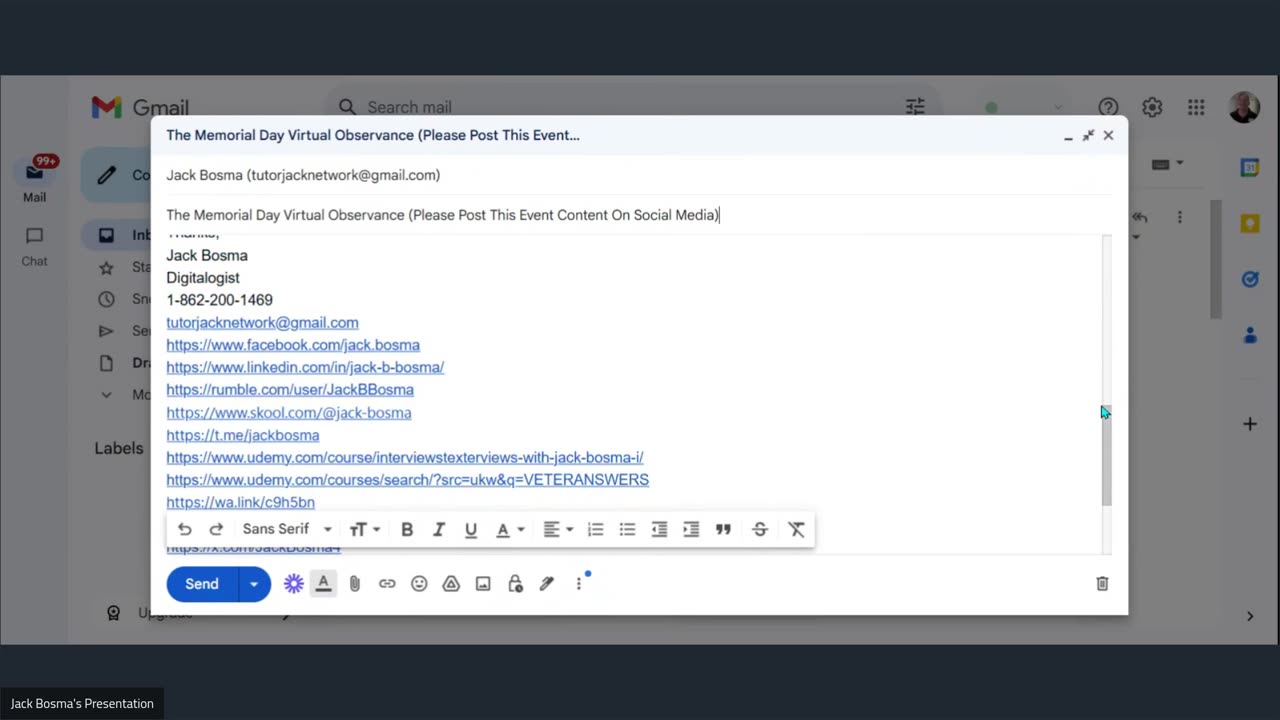Insert a numbered list
Screen dimensions: 1280x720
tap(595, 530)
